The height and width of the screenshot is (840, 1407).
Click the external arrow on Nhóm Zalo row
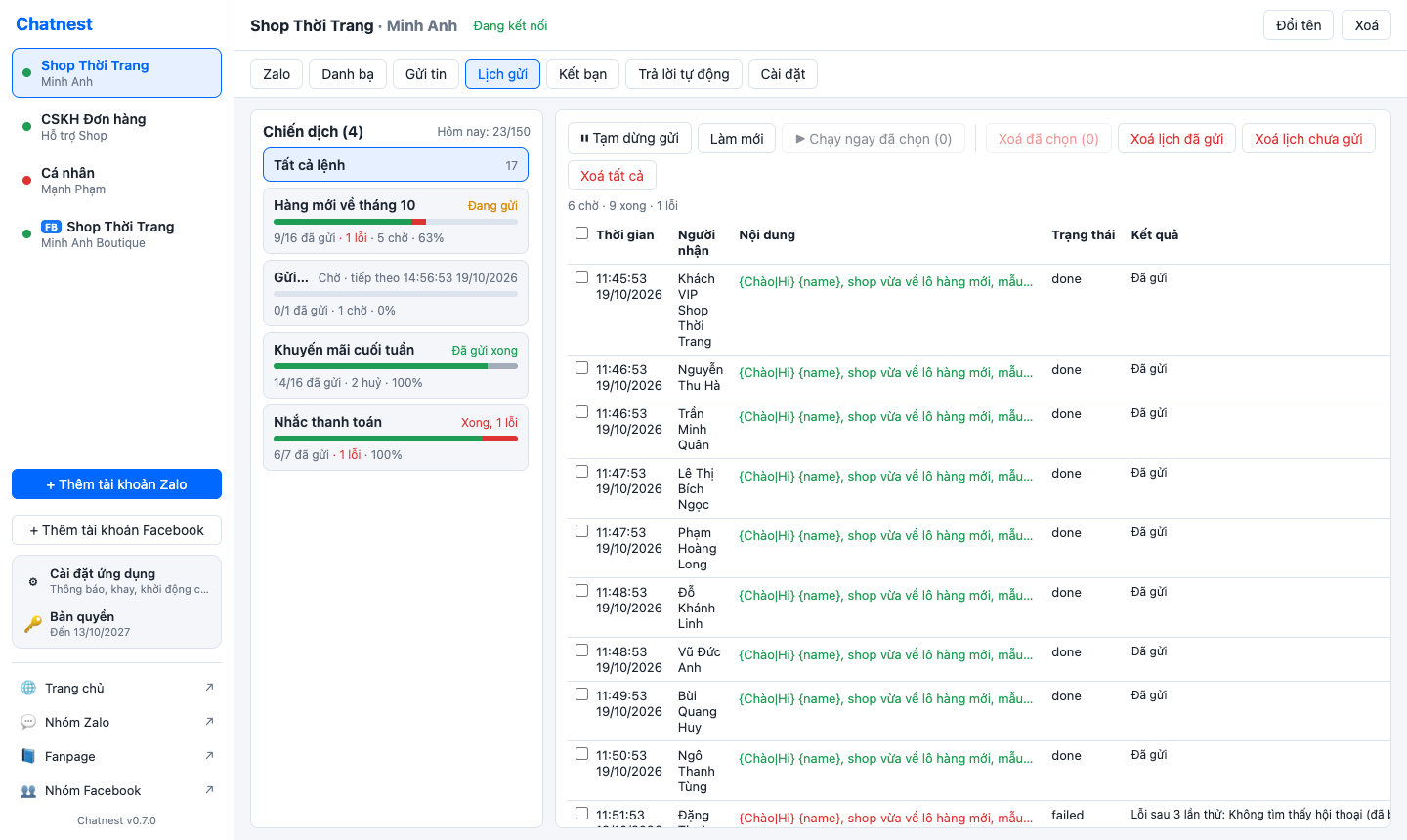coord(209,722)
